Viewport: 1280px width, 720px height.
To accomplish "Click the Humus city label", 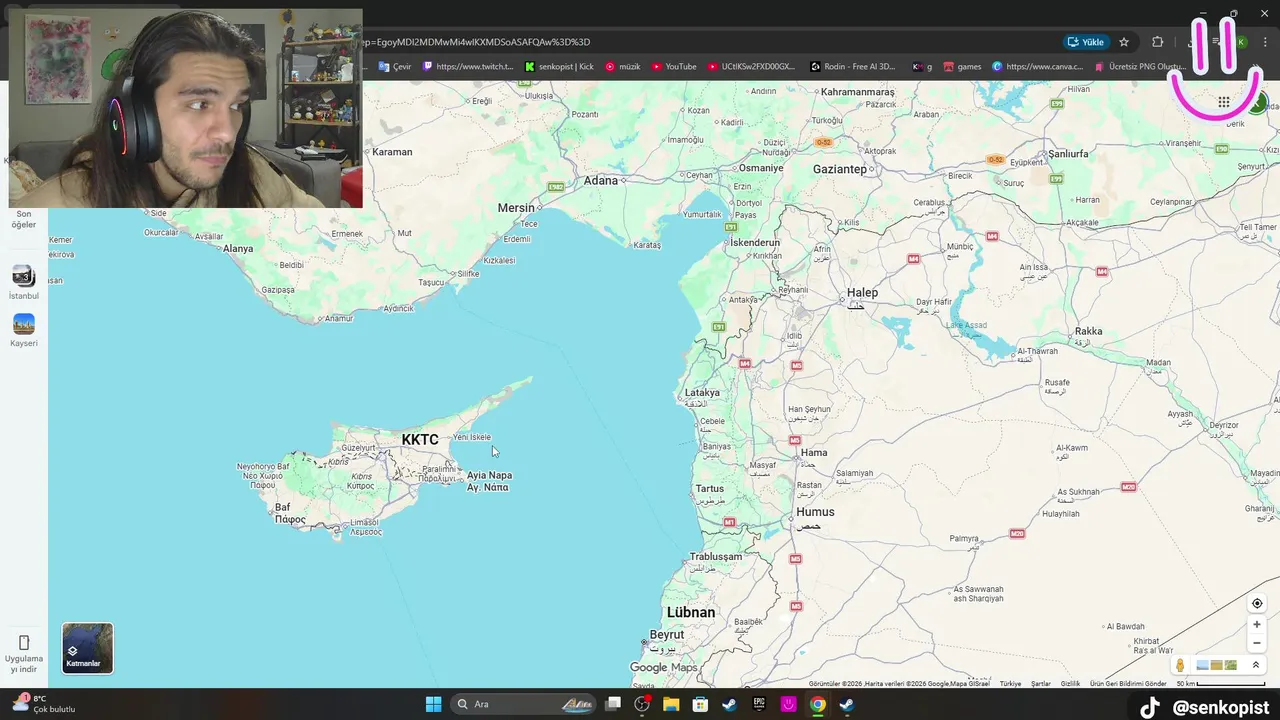I will tap(815, 512).
